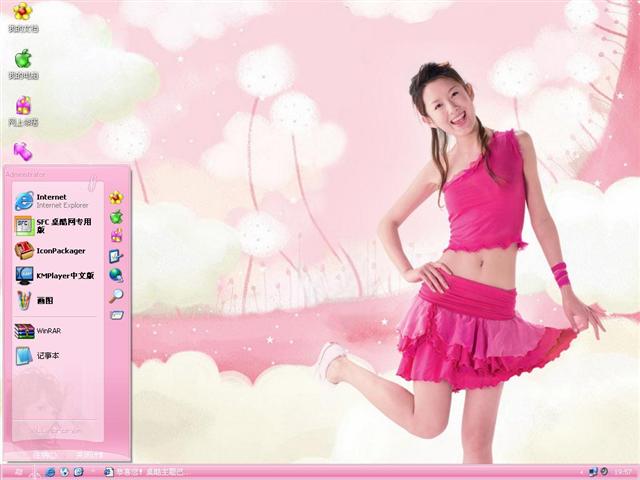Launch Internet Explorer from Start menu
The width and height of the screenshot is (640, 480).
click(53, 201)
